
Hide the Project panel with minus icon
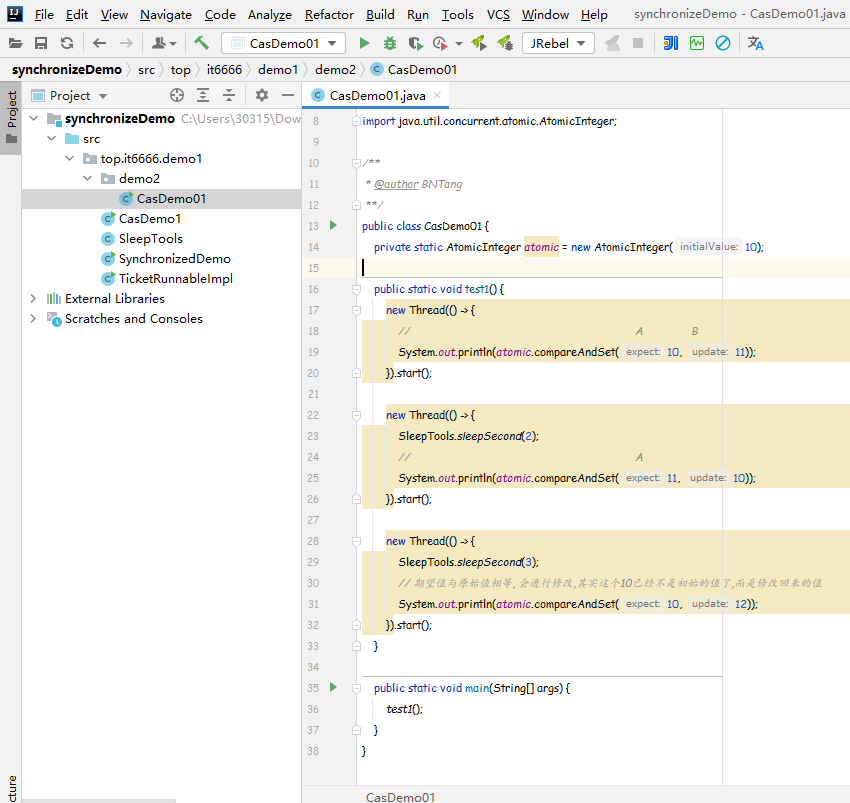[288, 95]
